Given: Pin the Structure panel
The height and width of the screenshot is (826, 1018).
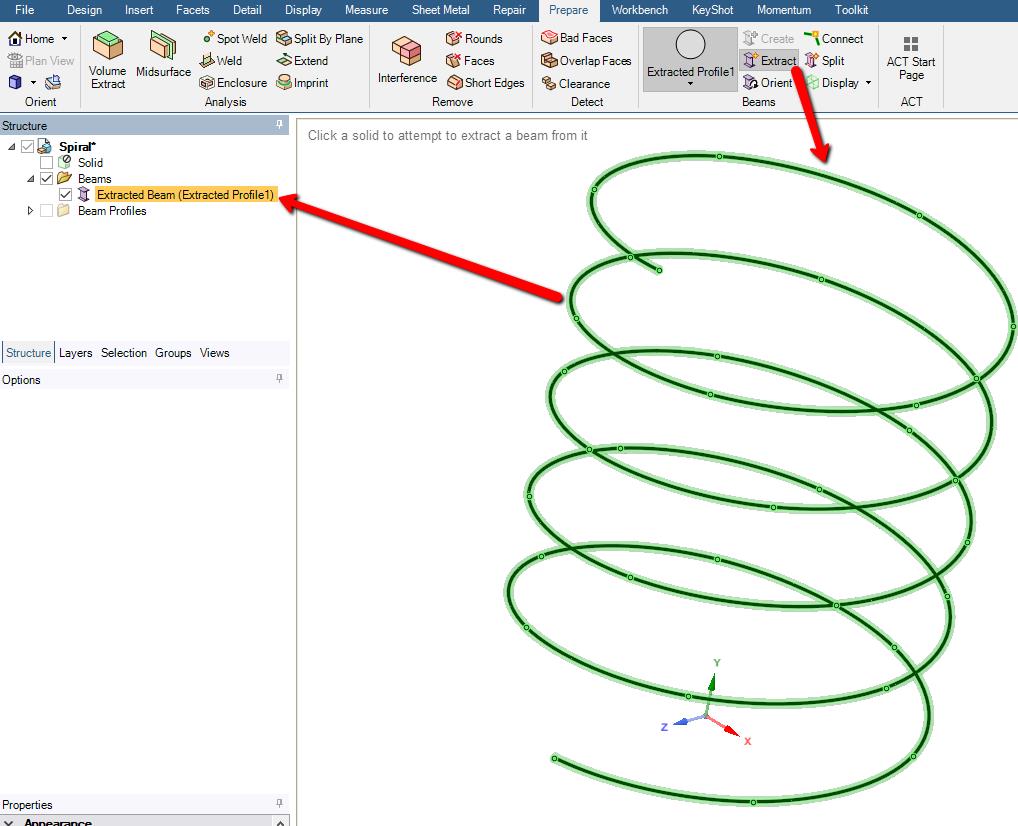Looking at the screenshot, I should click(x=279, y=124).
